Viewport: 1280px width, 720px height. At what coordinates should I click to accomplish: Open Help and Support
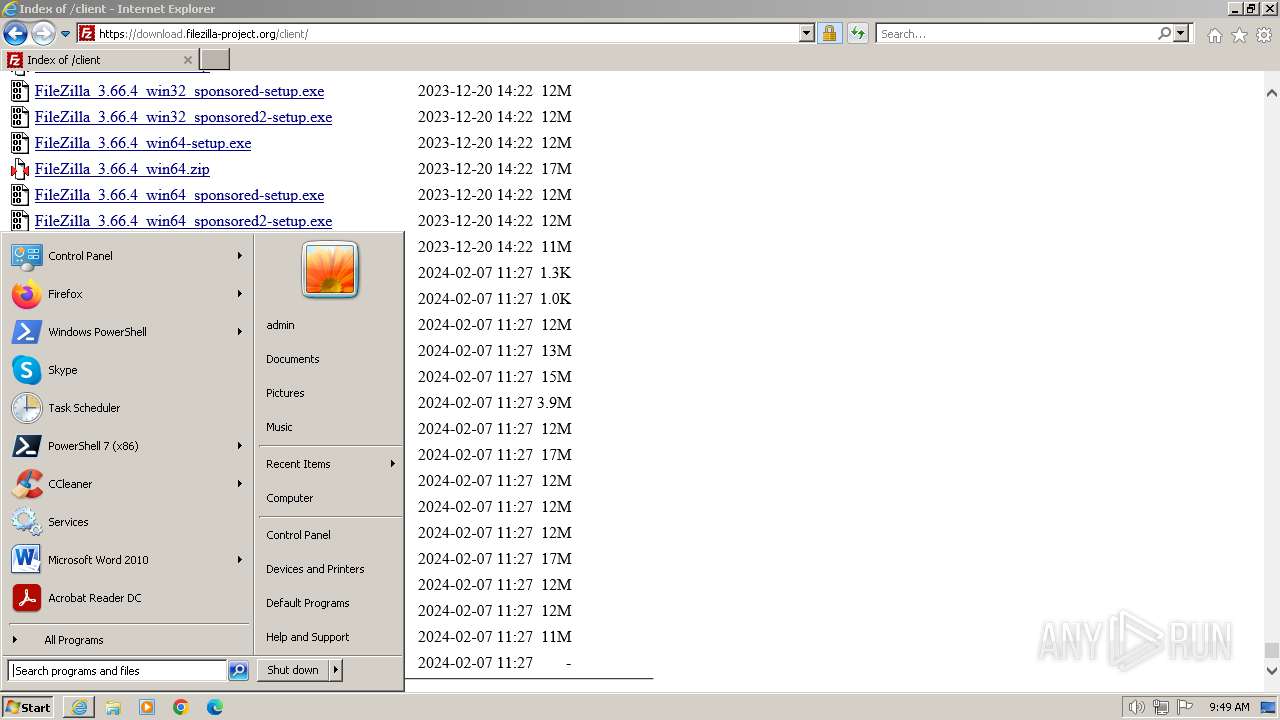[330, 637]
